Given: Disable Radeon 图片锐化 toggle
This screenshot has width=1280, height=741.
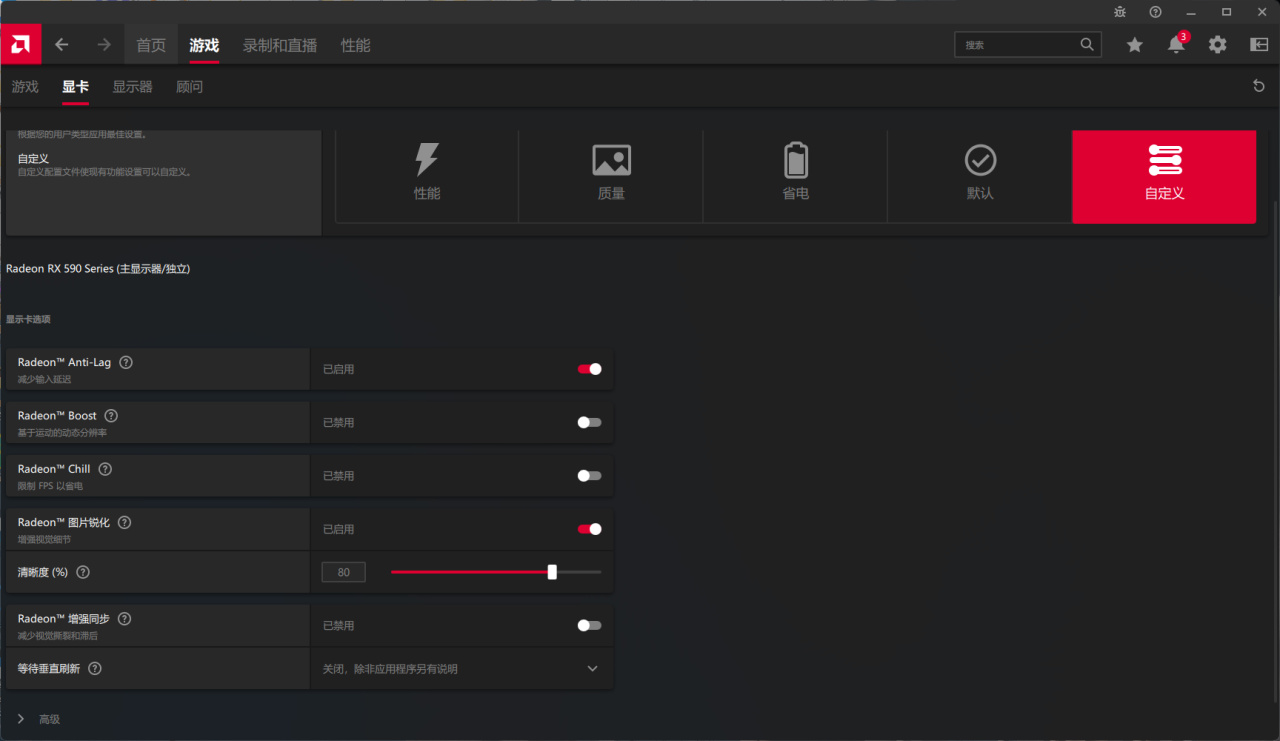Looking at the screenshot, I should pyautogui.click(x=589, y=529).
